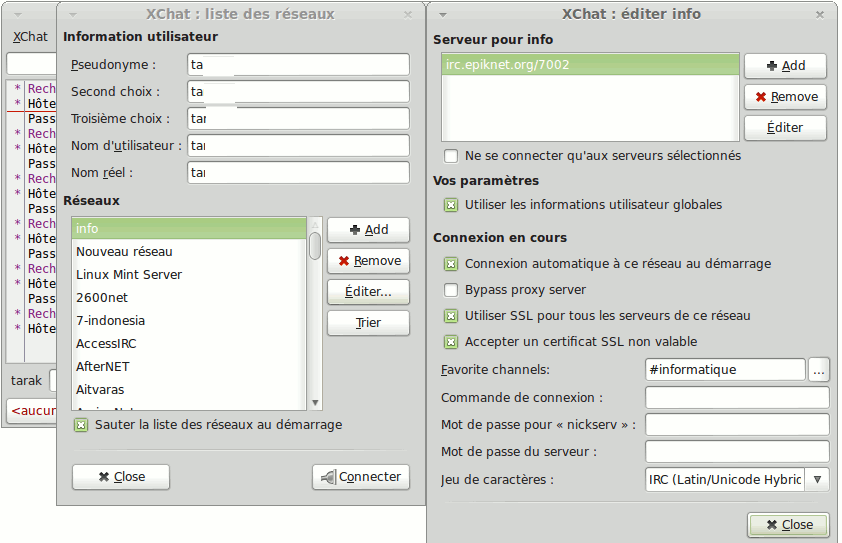The width and height of the screenshot is (842, 543).
Task: Edit Jeu de caractères combo box text
Action: pyautogui.click(x=725, y=480)
